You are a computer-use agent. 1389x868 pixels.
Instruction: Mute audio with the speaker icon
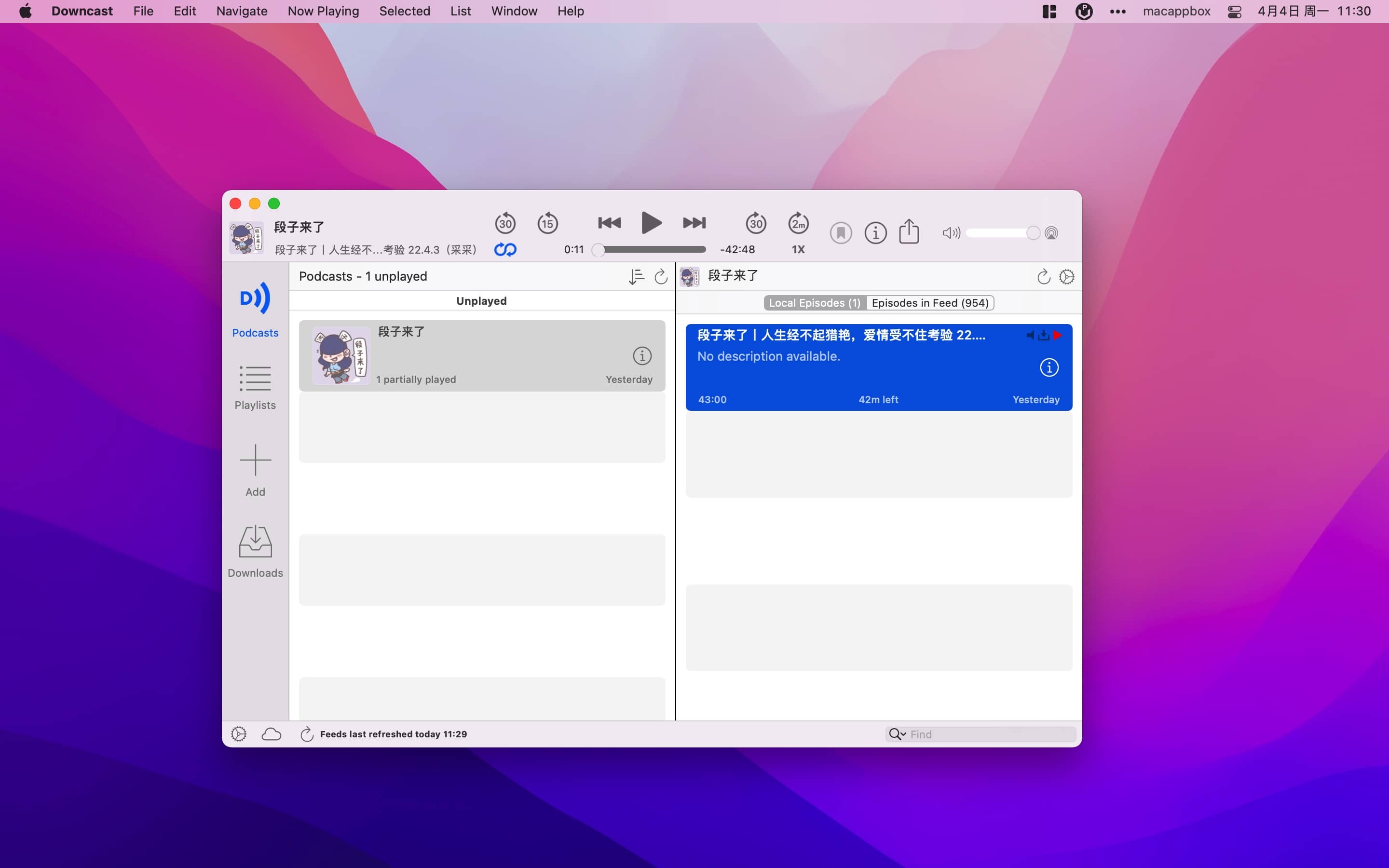click(951, 233)
